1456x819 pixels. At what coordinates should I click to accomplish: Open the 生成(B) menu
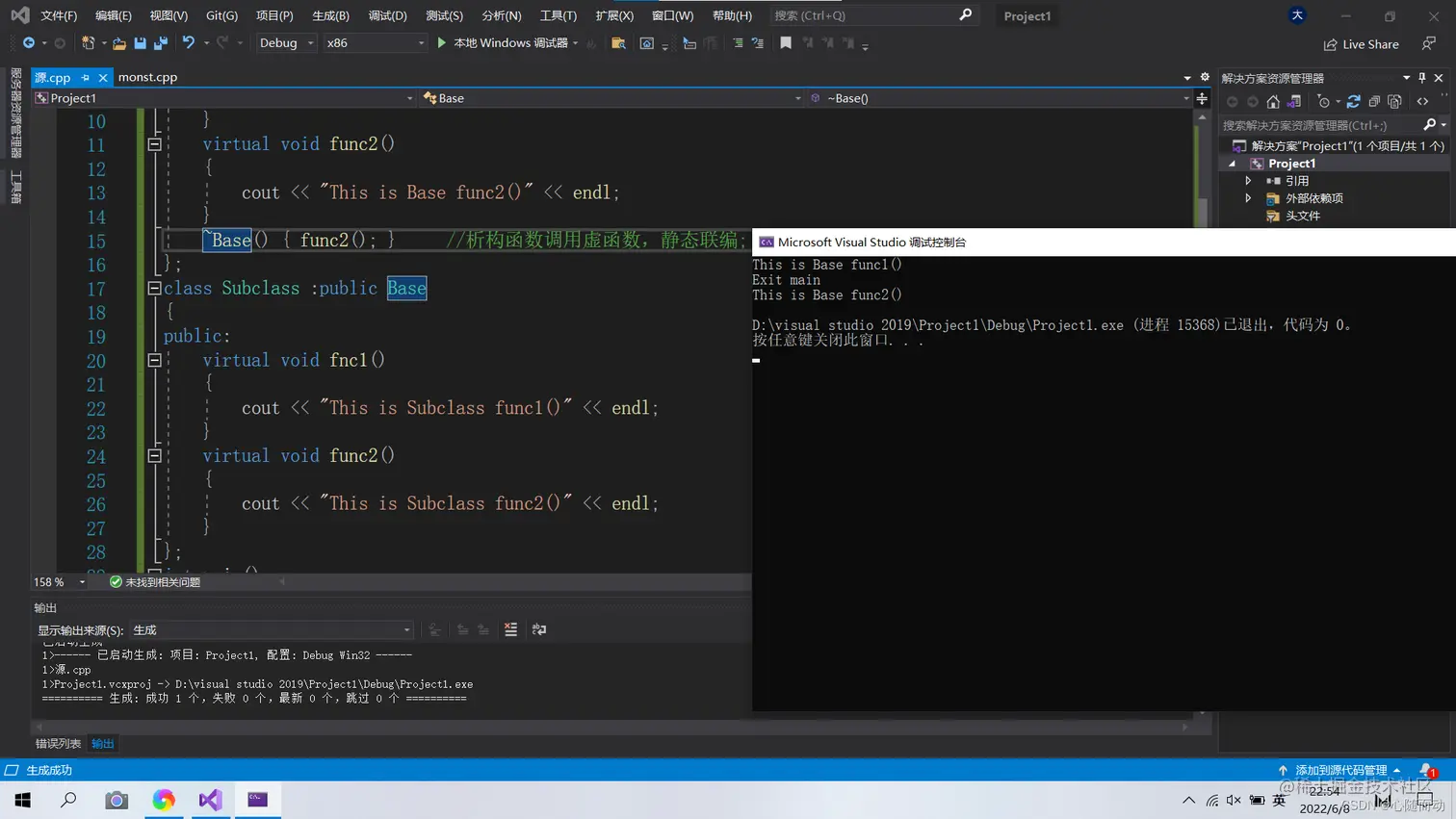(x=330, y=15)
